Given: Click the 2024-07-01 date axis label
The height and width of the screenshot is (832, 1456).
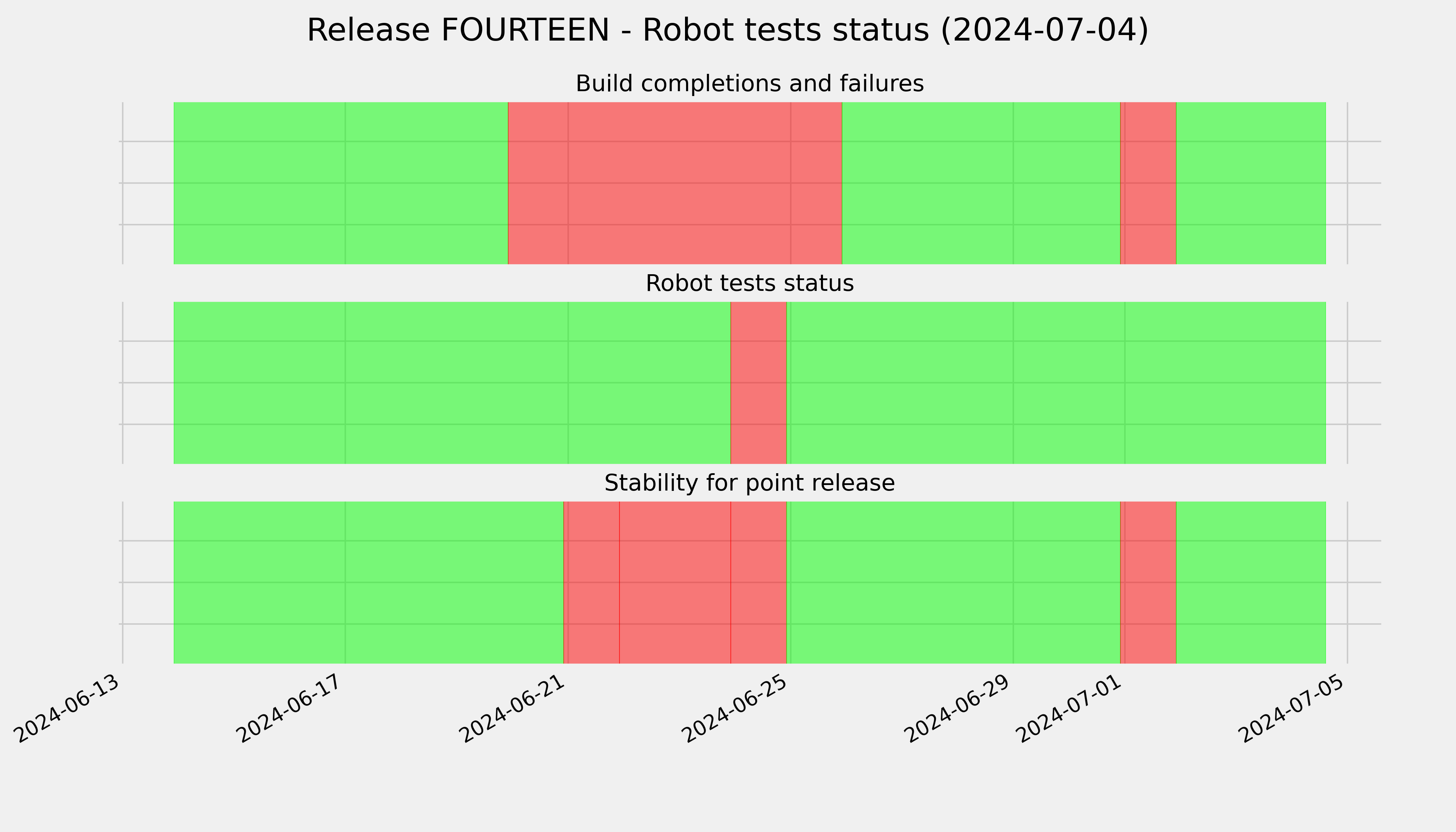Looking at the screenshot, I should [1070, 708].
